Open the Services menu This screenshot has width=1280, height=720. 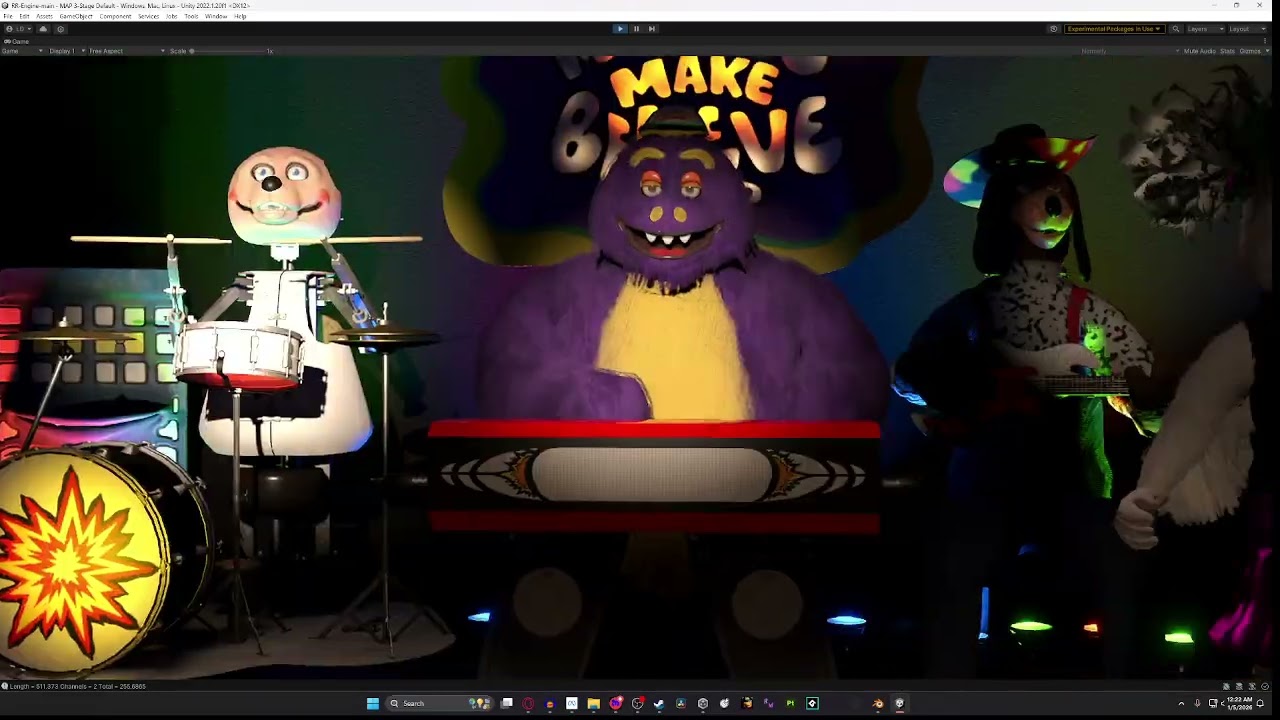(148, 17)
